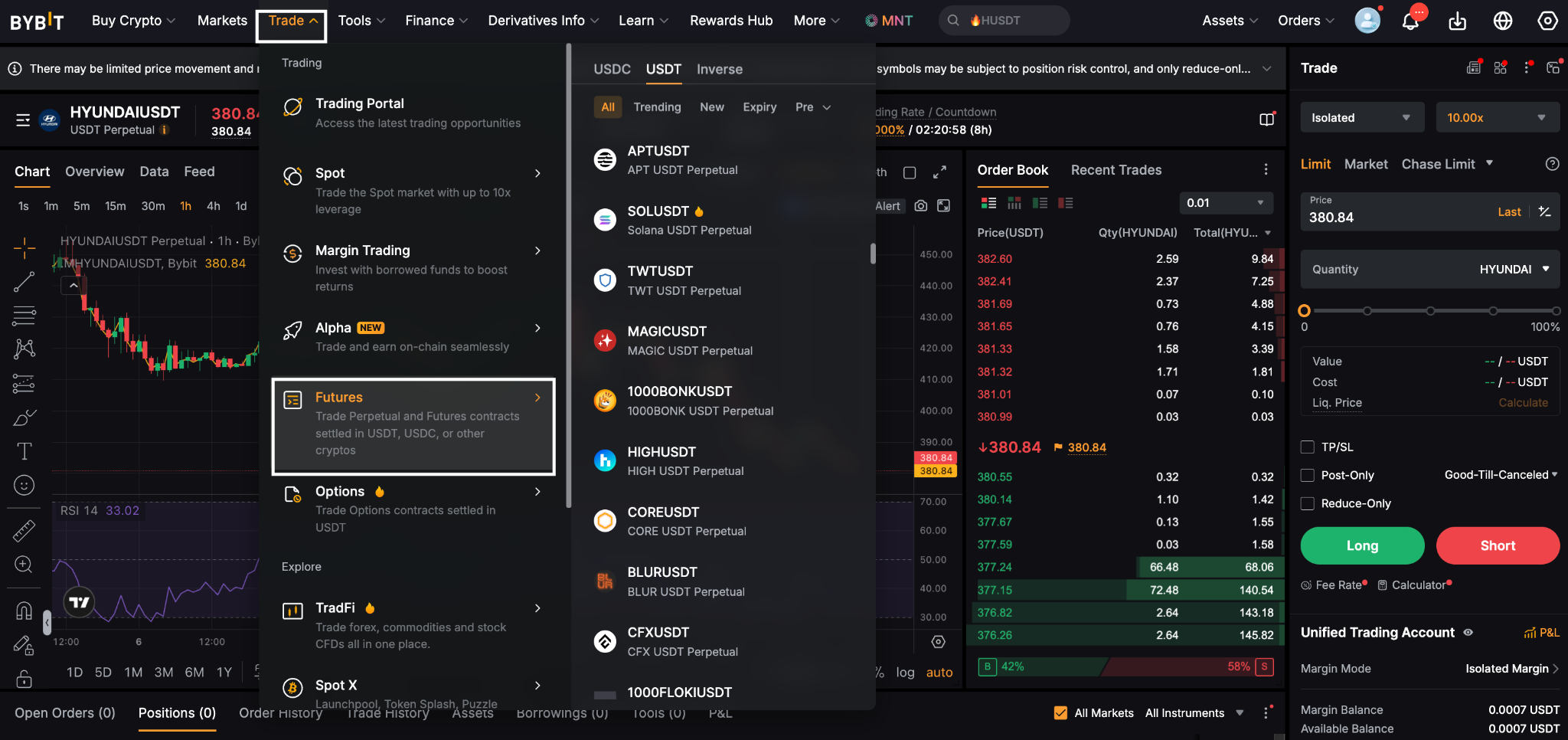1568x740 pixels.
Task: Take a chart snapshot with camera icon
Action: [921, 205]
